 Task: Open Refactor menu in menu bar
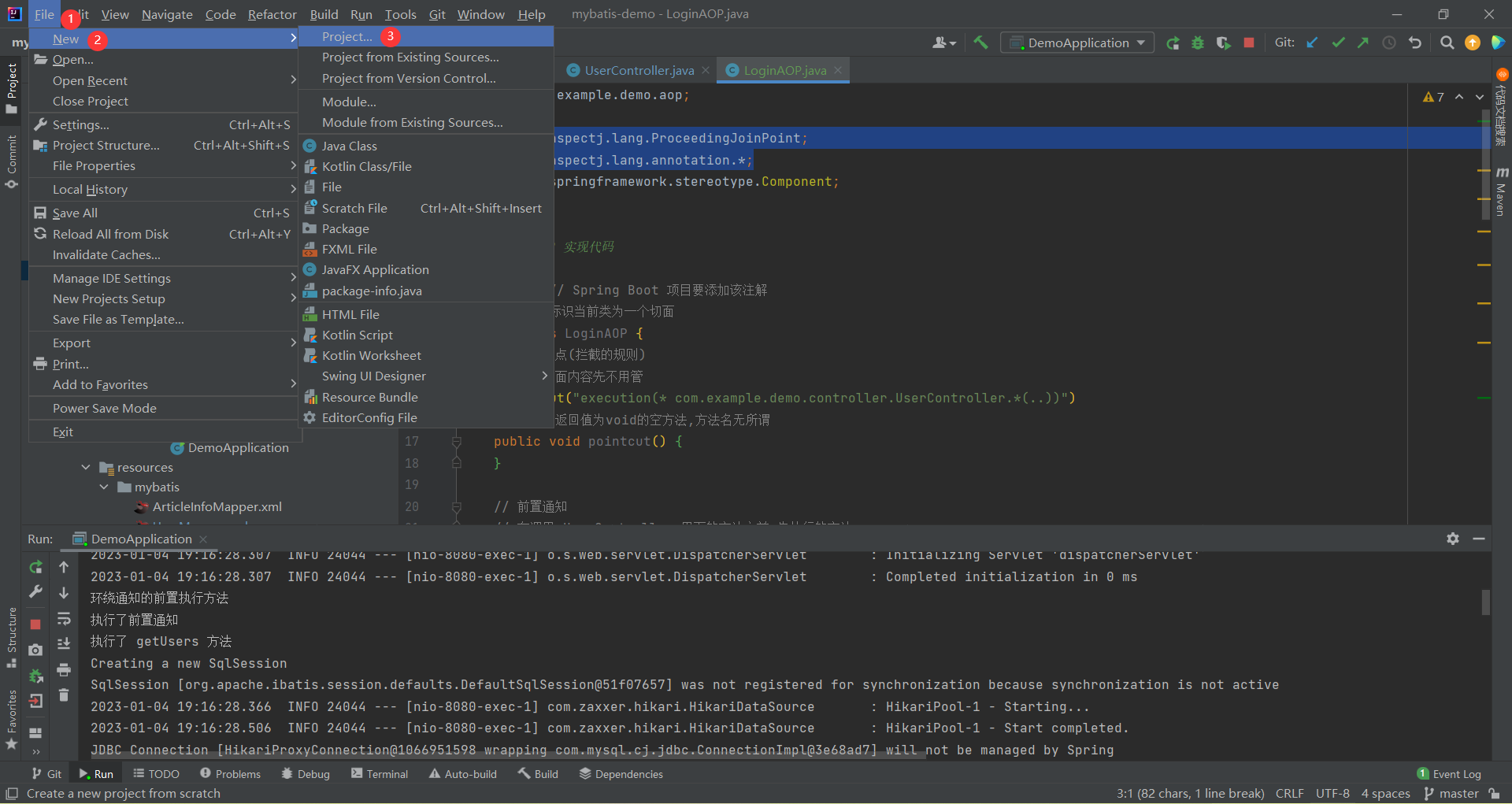pyautogui.click(x=272, y=14)
